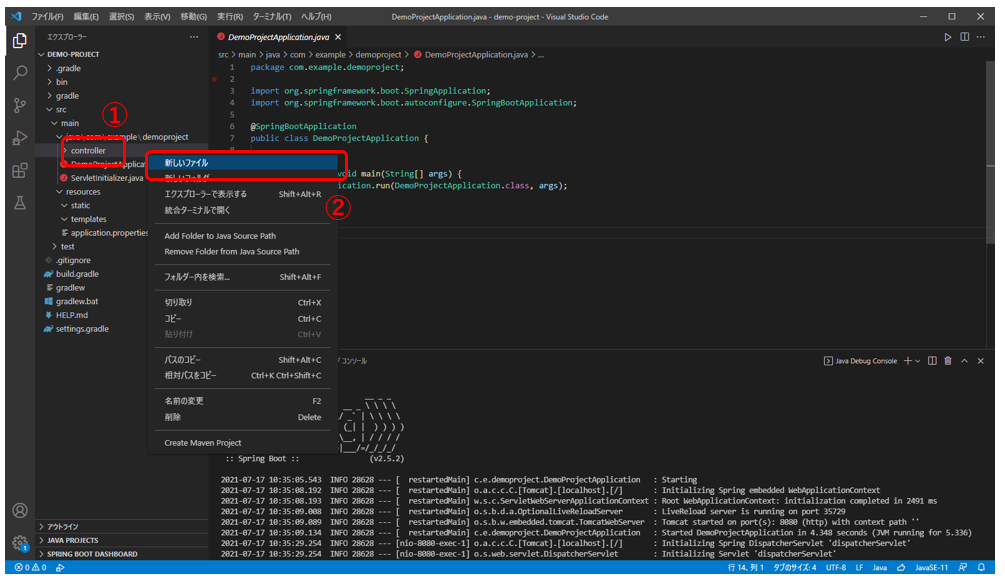
Task: Expand the SPRING BOOT DASHBOARD section
Action: (122, 554)
